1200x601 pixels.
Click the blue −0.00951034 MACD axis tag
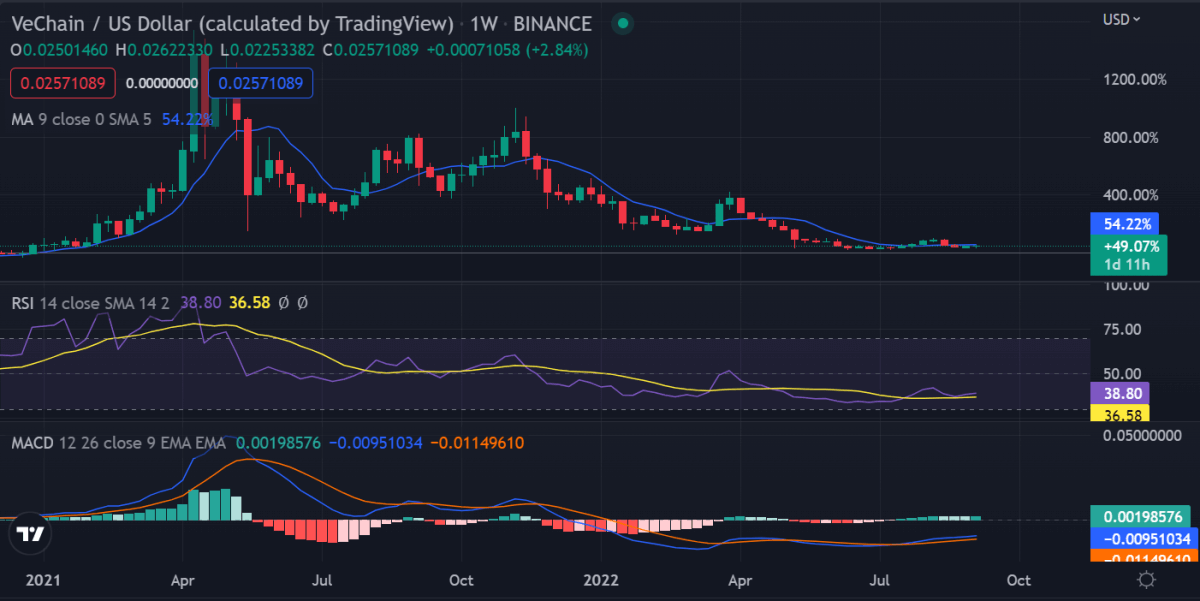pyautogui.click(x=1143, y=539)
